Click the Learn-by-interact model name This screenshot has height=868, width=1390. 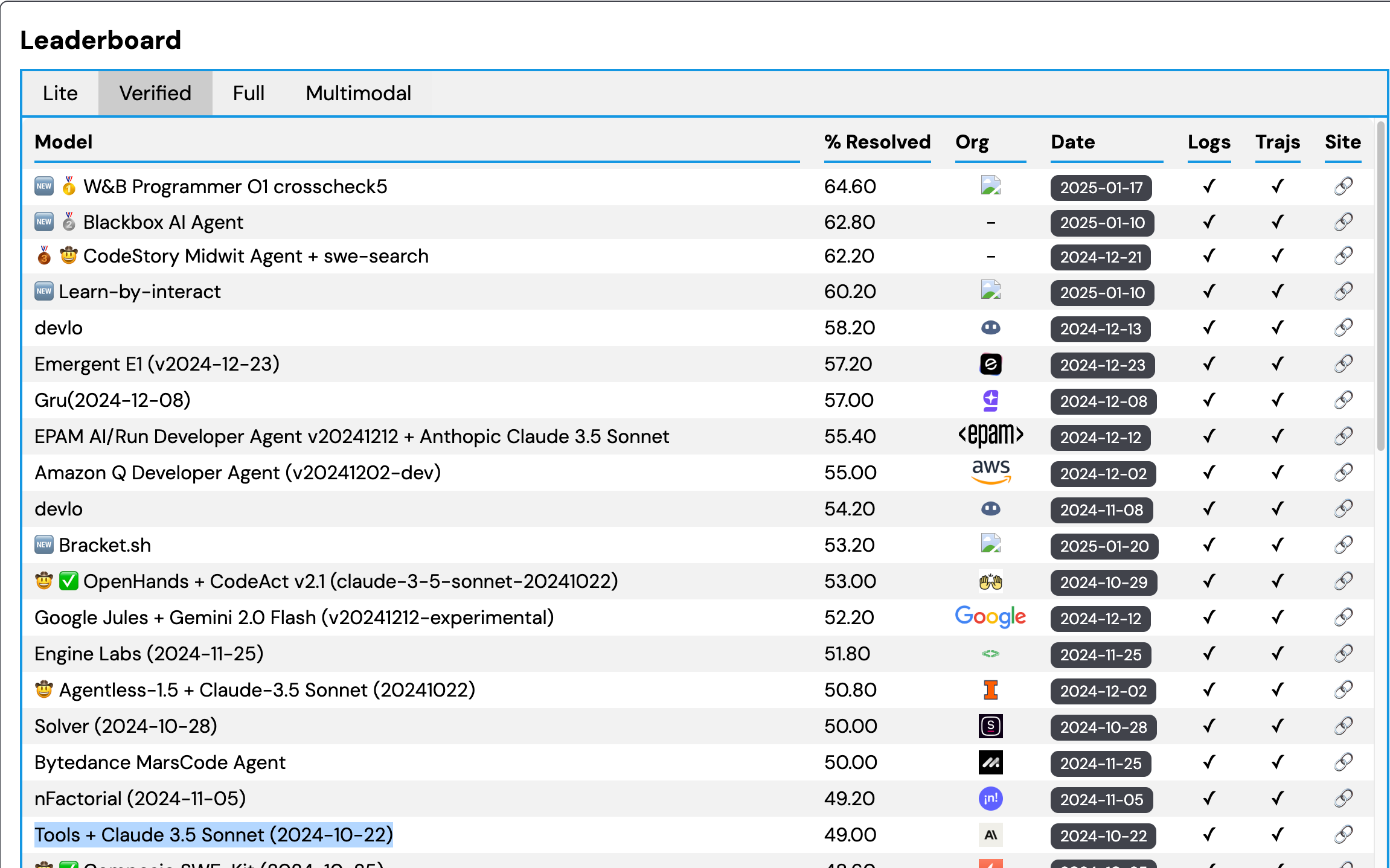click(x=140, y=292)
